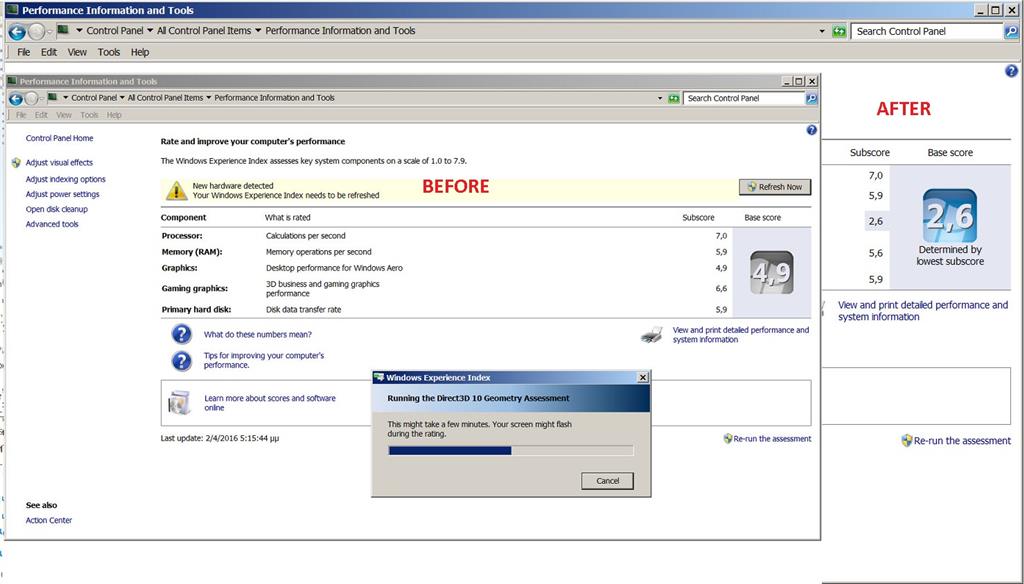Screen dimensions: 1024x584
Task: Click the Back arrow in the outer window
Action: (x=17, y=31)
